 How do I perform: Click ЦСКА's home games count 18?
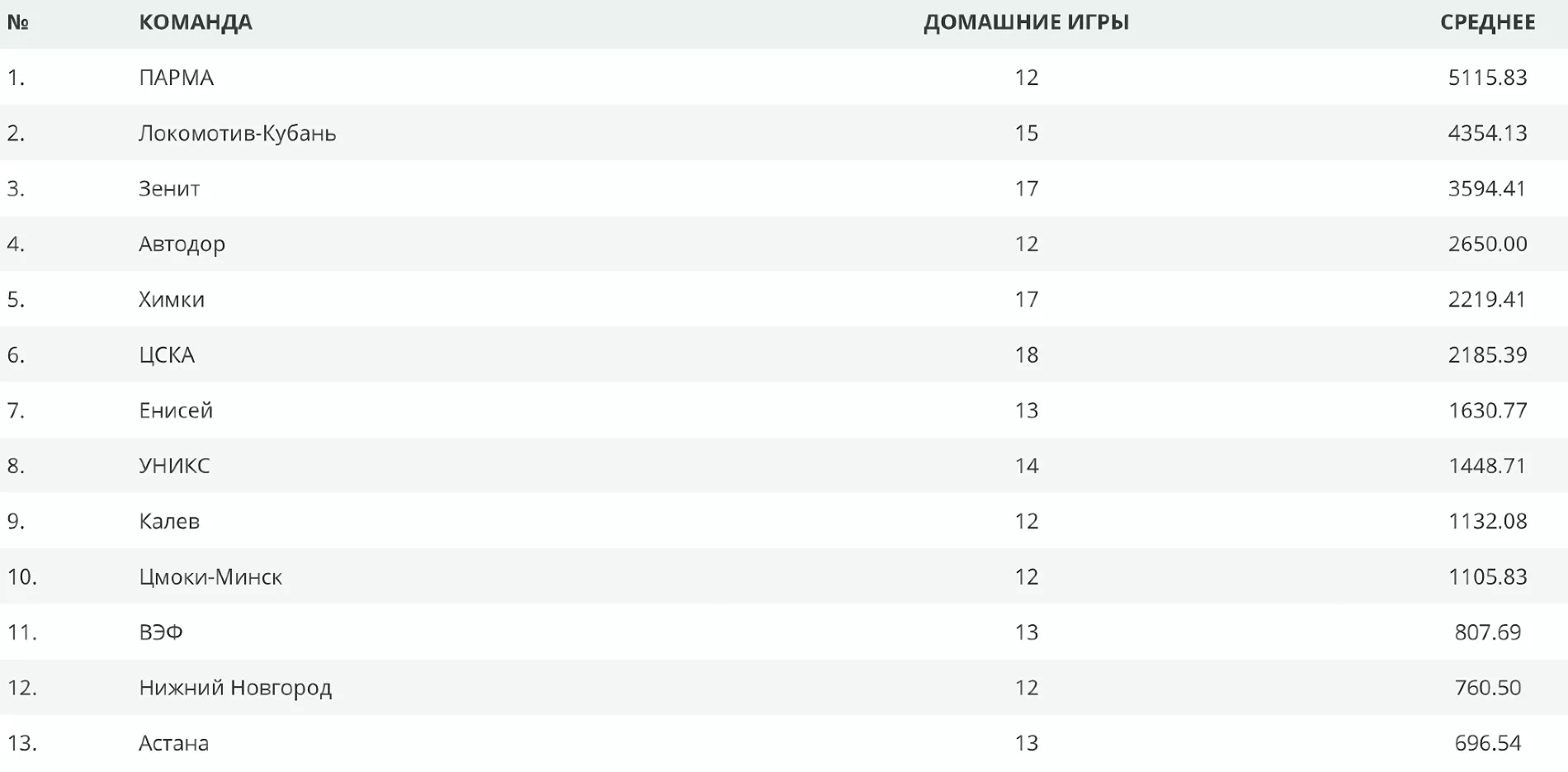[1026, 355]
